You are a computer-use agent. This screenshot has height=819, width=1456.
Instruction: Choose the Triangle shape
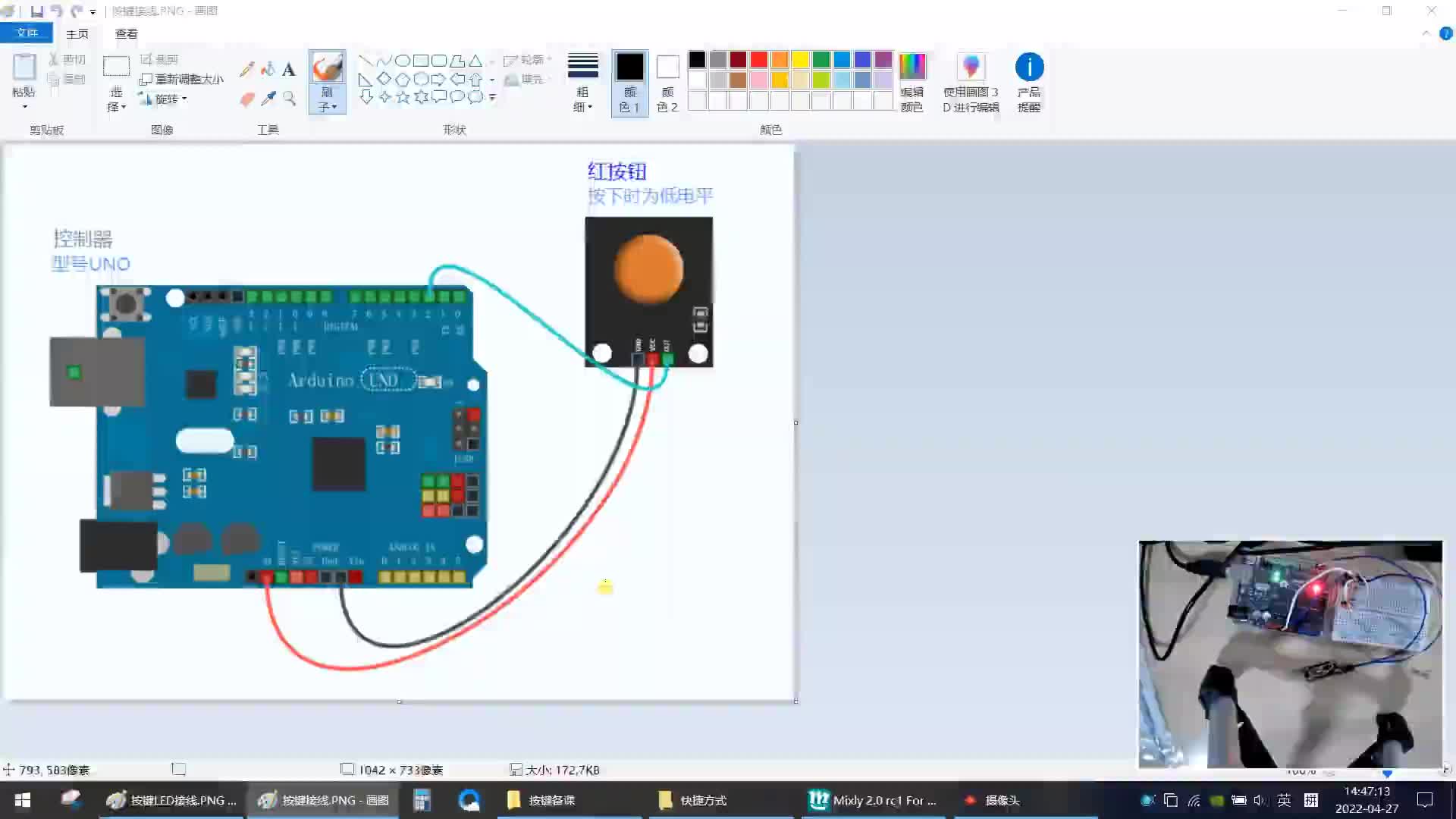(x=475, y=61)
